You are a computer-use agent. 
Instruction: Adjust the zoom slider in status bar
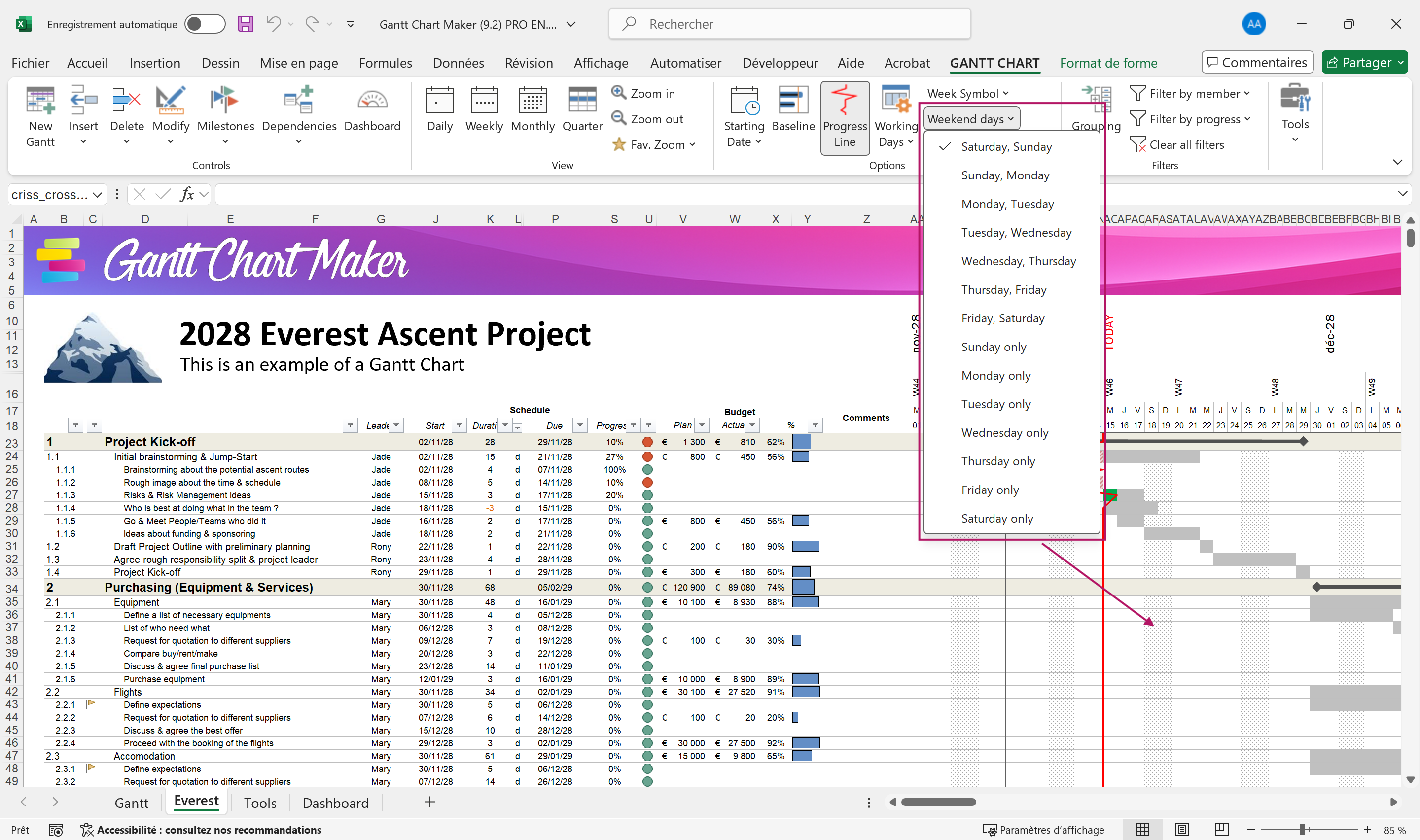click(1301, 830)
